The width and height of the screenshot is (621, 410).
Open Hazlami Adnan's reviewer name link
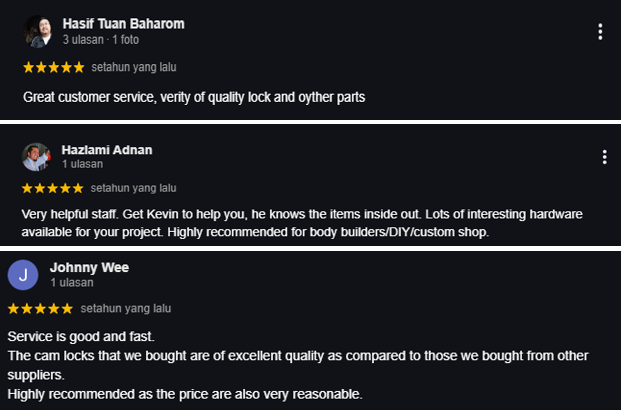coord(107,150)
